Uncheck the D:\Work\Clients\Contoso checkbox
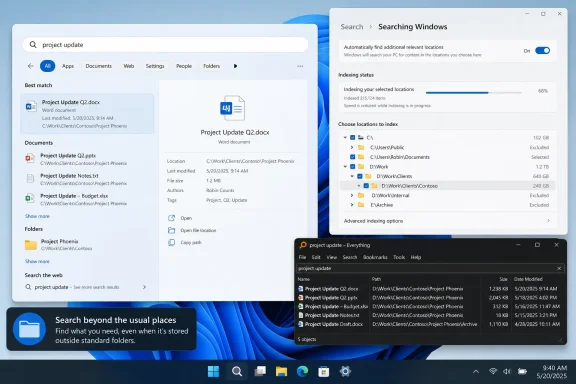The width and height of the screenshot is (576, 384). pyautogui.click(x=366, y=186)
